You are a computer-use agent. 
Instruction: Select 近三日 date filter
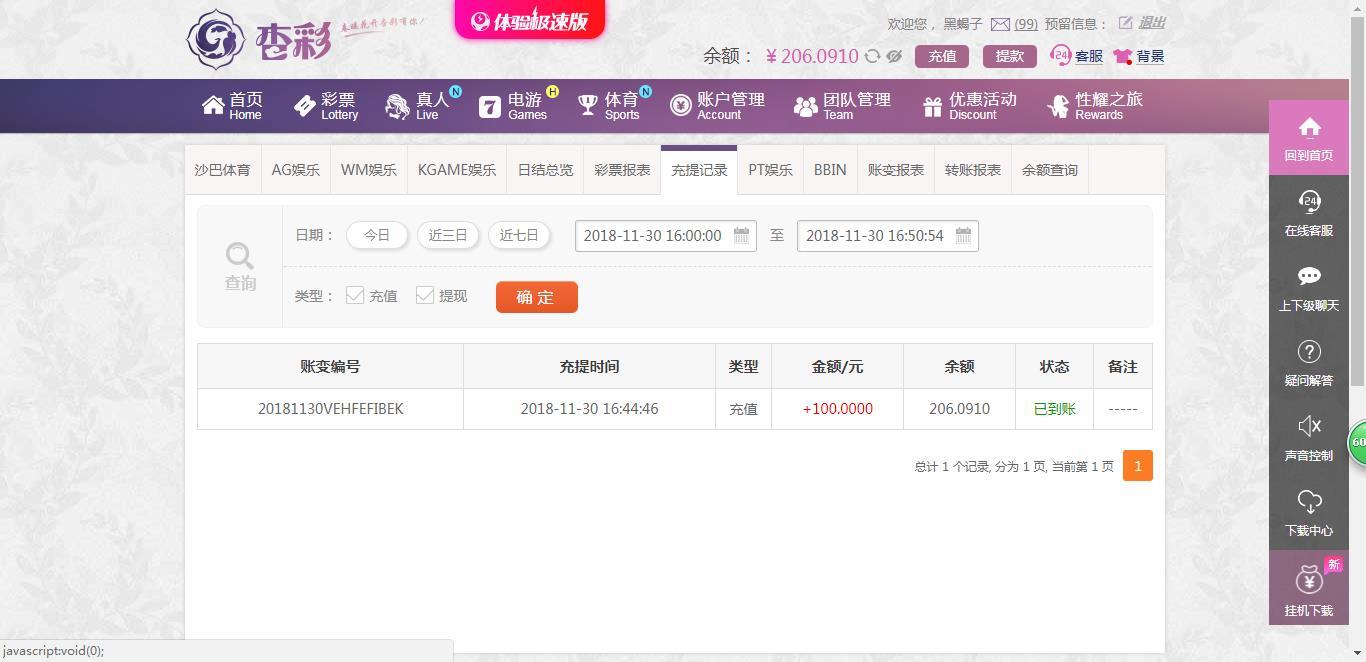[x=448, y=235]
